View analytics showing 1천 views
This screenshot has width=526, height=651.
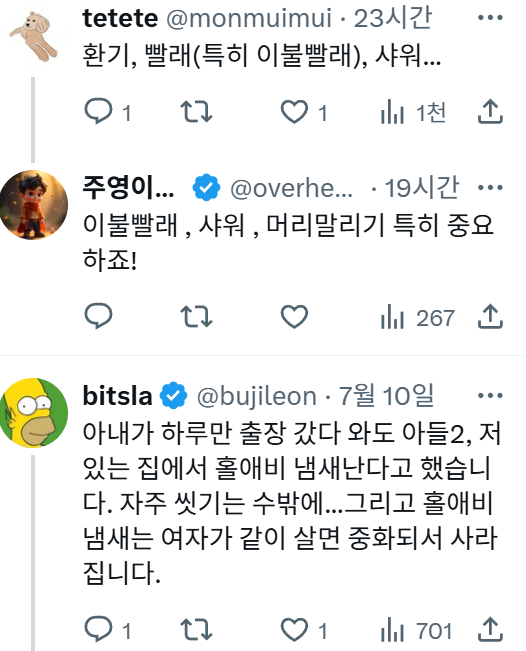point(413,112)
